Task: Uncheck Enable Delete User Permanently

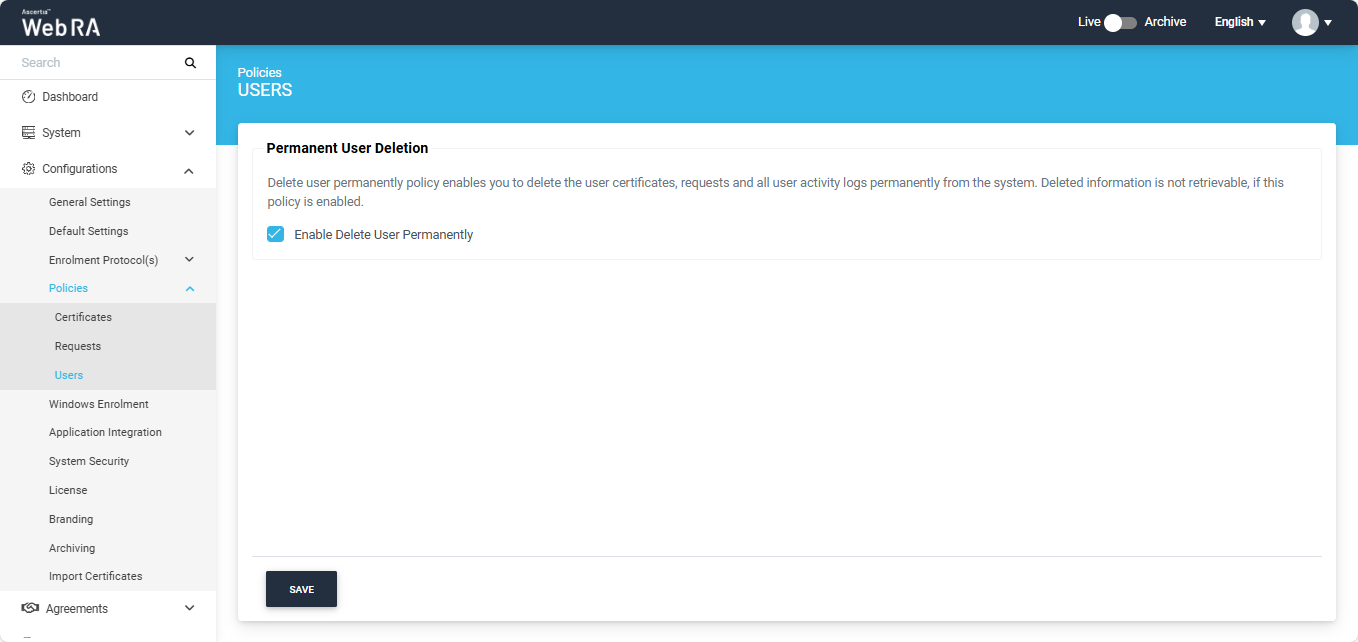Action: 276,234
